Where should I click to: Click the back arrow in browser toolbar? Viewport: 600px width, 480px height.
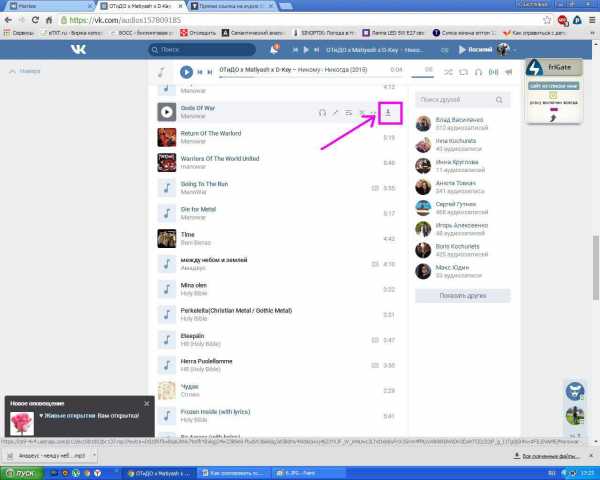pyautogui.click(x=8, y=20)
